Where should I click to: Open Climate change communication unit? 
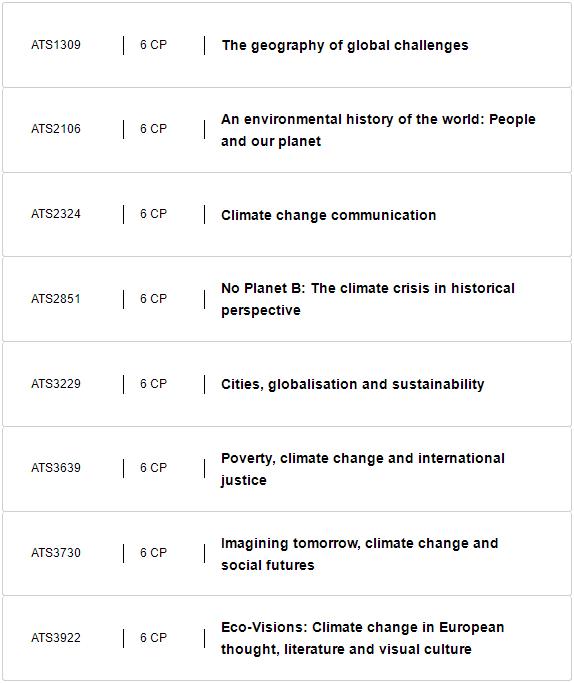coord(328,215)
